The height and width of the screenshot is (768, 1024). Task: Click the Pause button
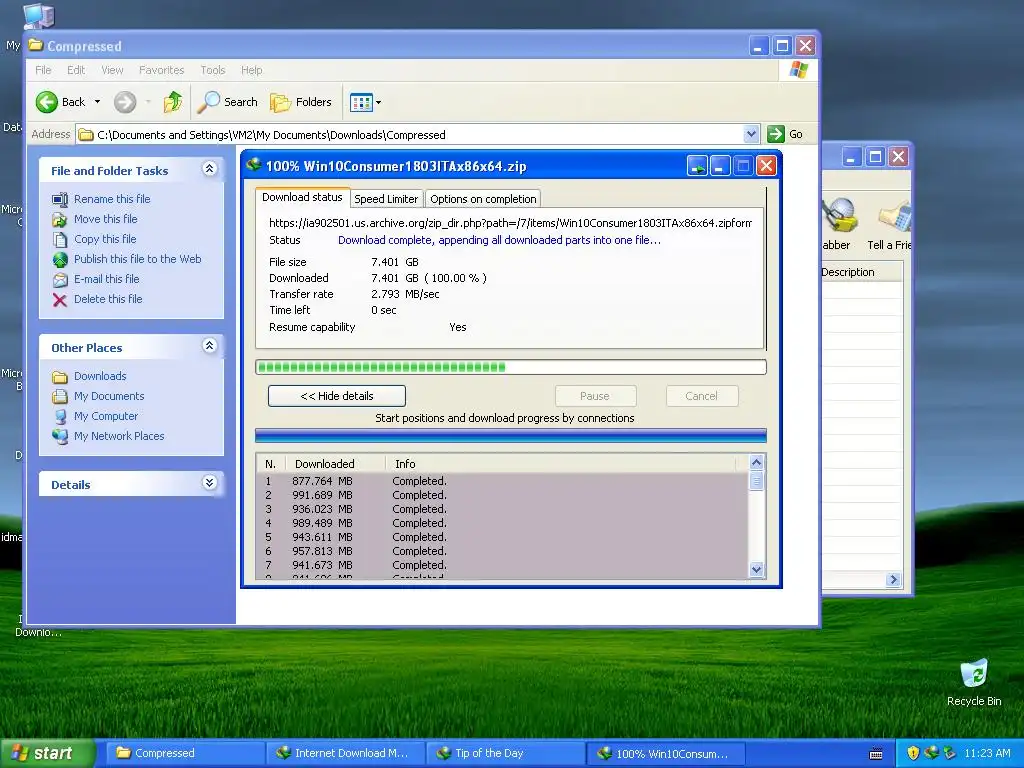click(595, 396)
